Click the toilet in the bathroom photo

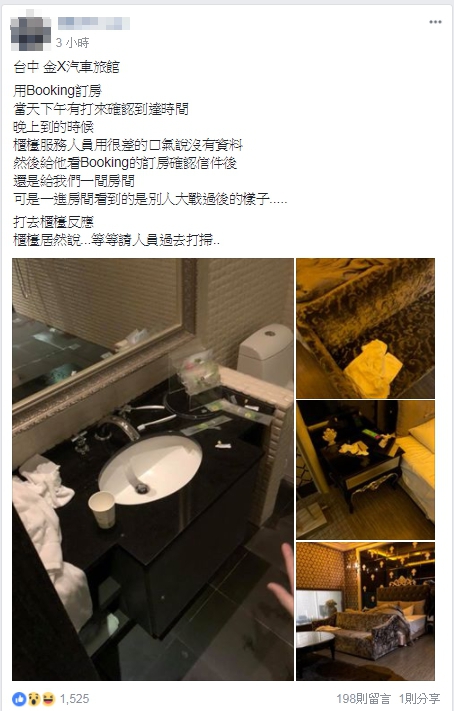(266, 355)
